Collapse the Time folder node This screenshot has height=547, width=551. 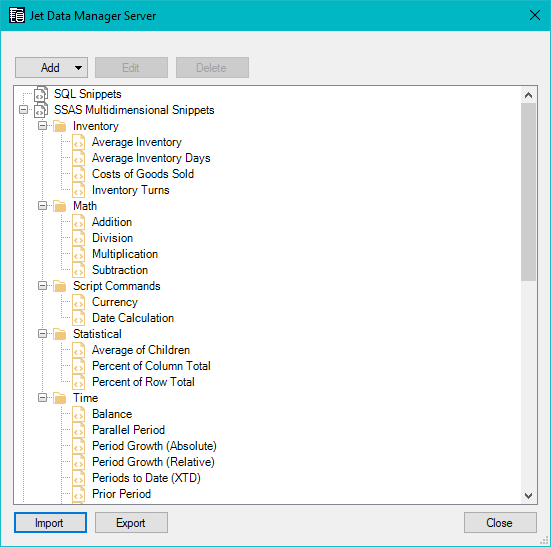pos(43,398)
